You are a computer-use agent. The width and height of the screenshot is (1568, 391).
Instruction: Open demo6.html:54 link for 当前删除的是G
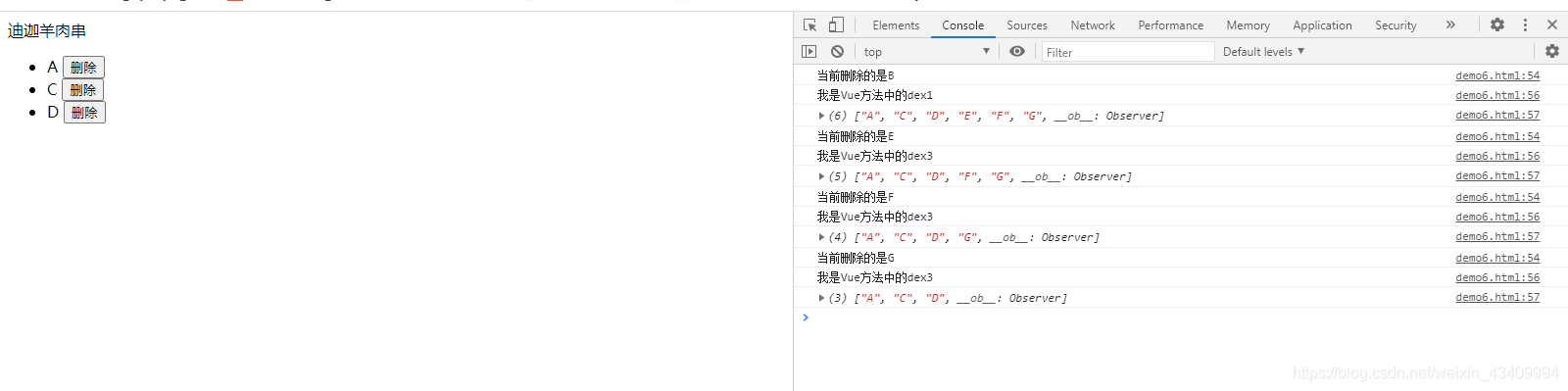click(1497, 258)
